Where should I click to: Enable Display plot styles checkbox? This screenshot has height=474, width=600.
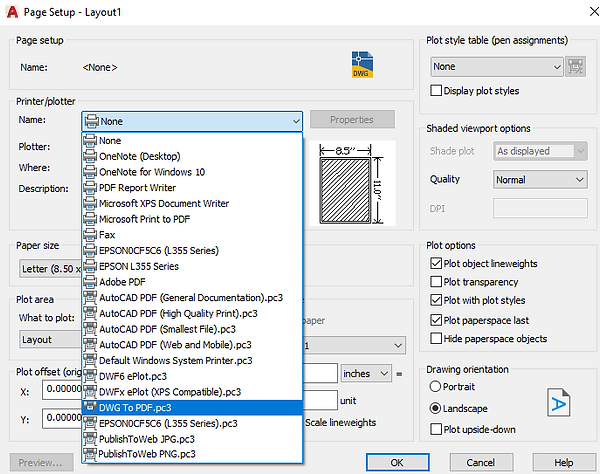click(436, 90)
